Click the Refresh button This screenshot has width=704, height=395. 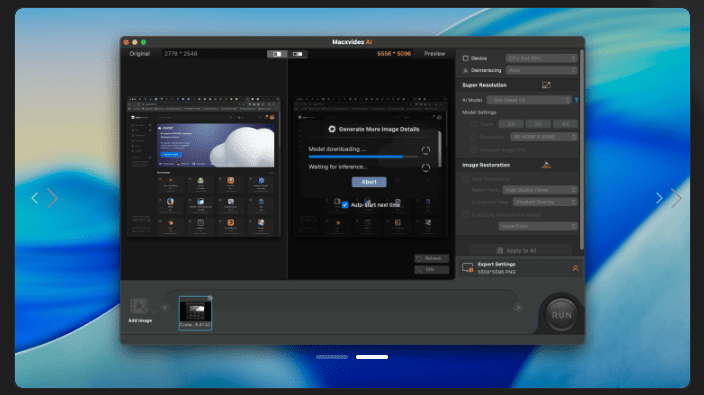(x=431, y=259)
